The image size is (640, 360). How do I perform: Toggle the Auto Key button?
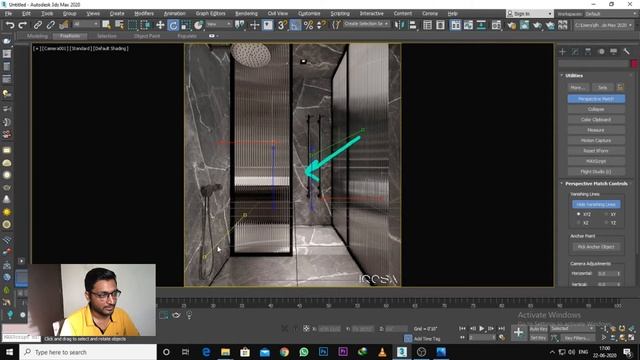(538, 329)
